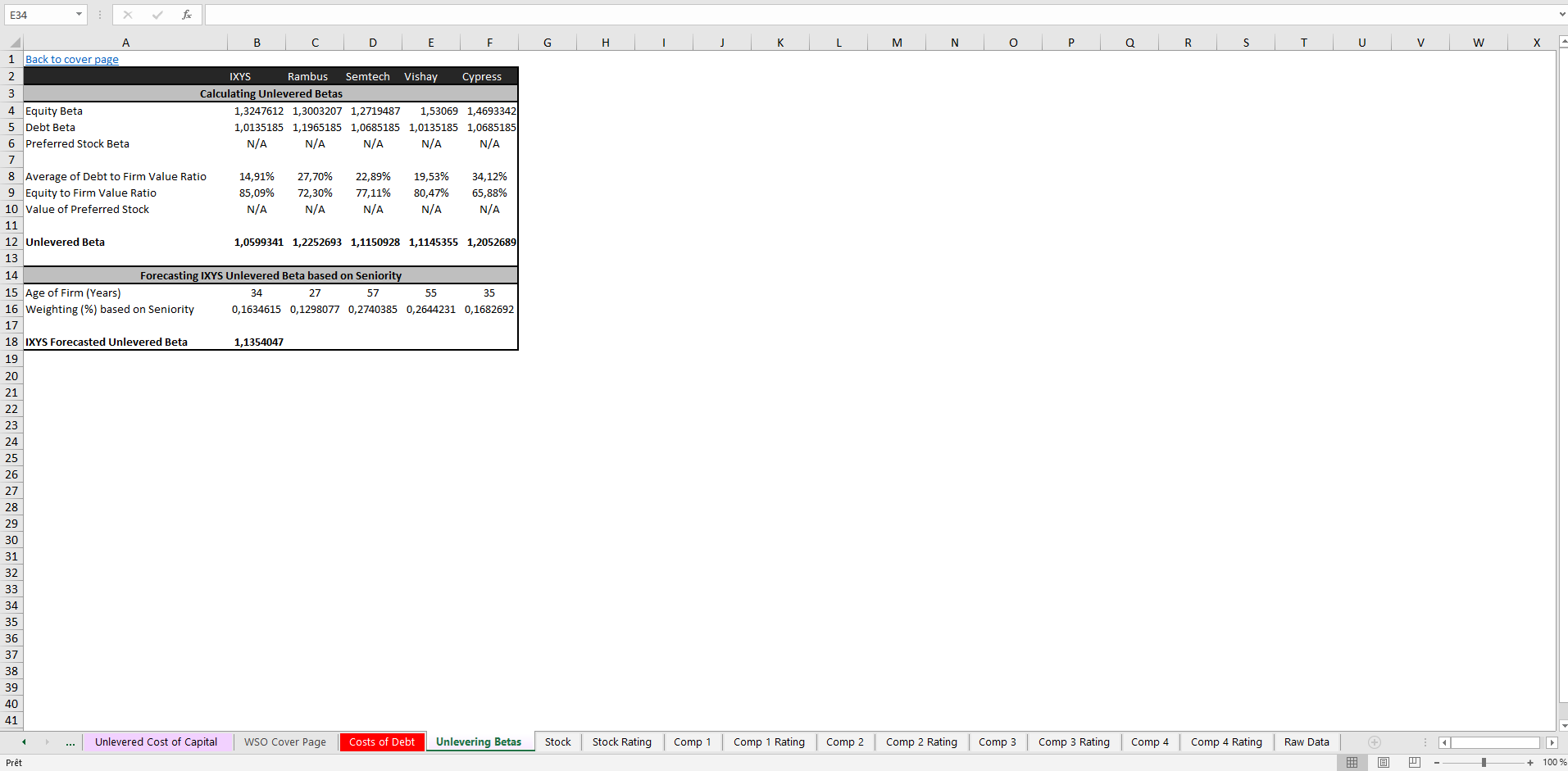Click vertical scrollbar down arrow

click(x=1563, y=725)
